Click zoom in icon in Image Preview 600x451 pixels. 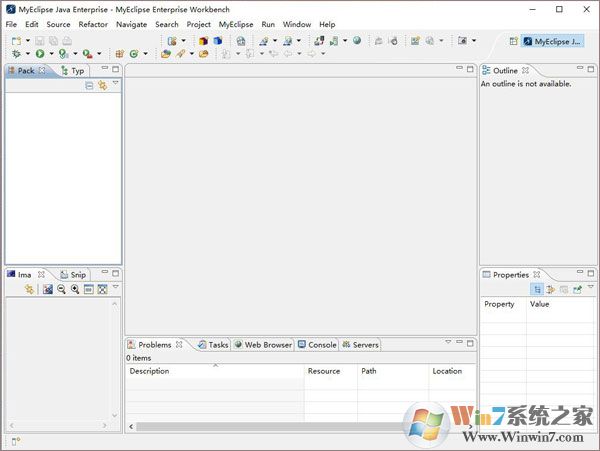(x=75, y=289)
